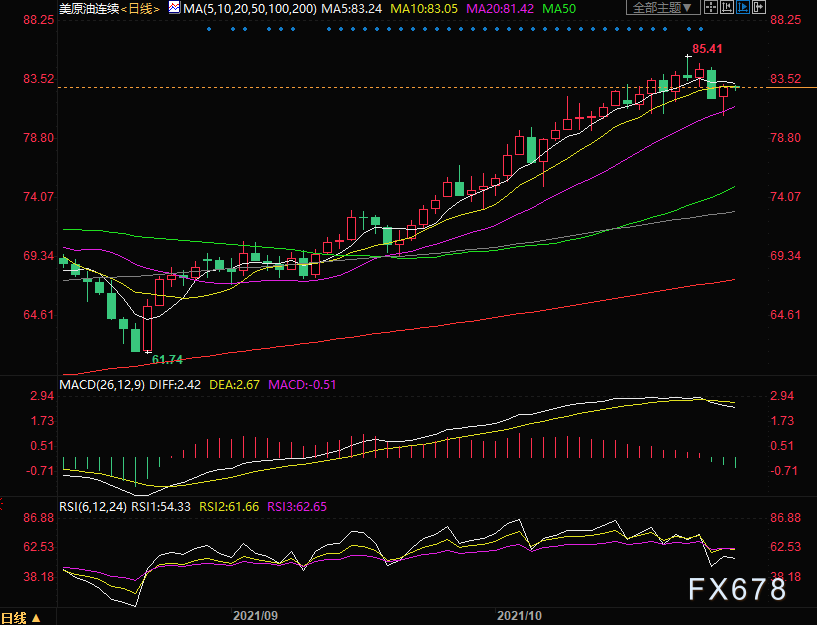Screen dimensions: 817x625
Task: Toggle the blue highlighted axis play icon
Action: (742, 7)
